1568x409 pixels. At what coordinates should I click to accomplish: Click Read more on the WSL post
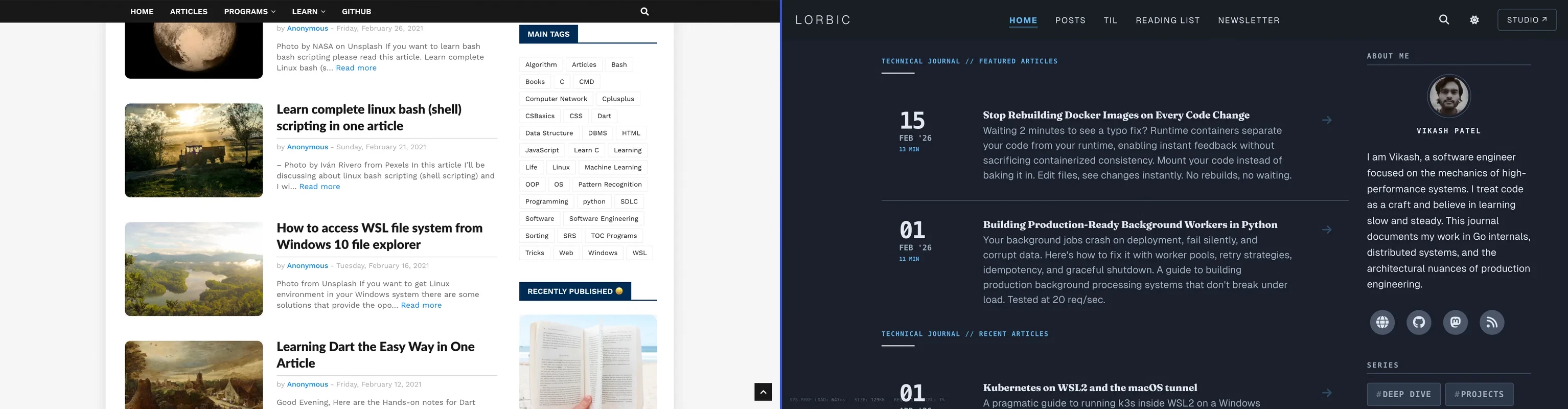421,306
